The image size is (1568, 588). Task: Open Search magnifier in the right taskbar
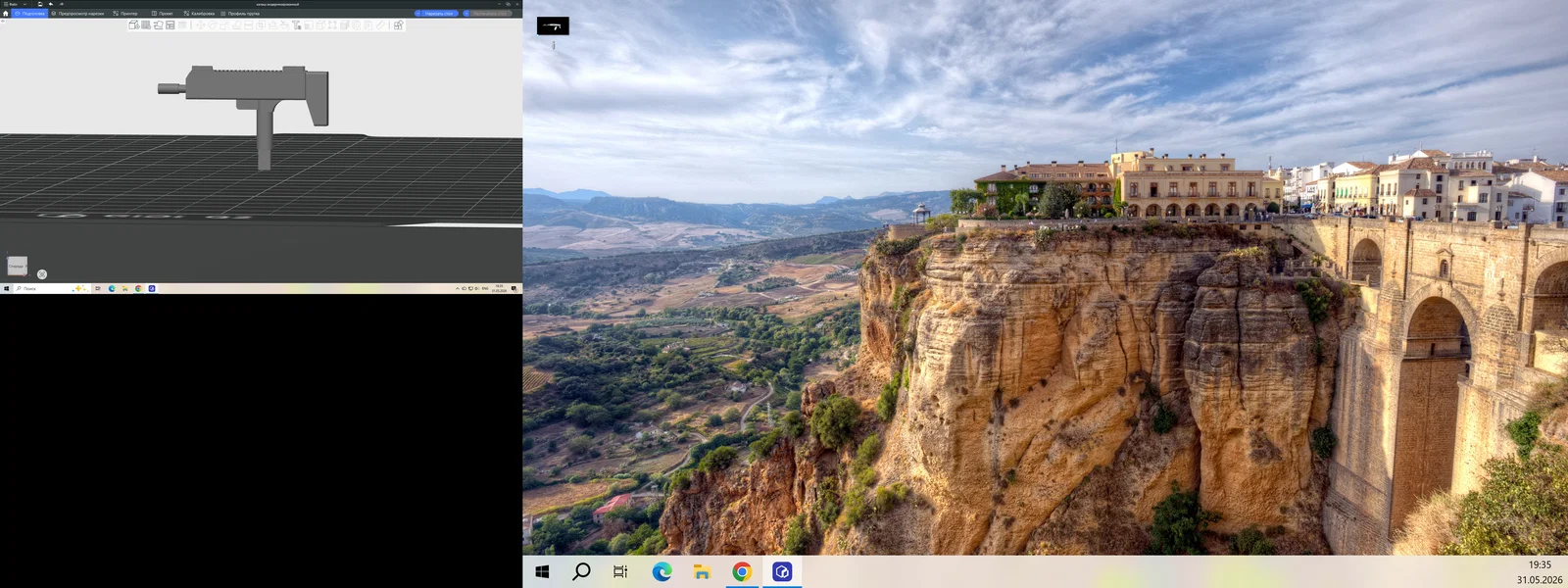point(581,571)
